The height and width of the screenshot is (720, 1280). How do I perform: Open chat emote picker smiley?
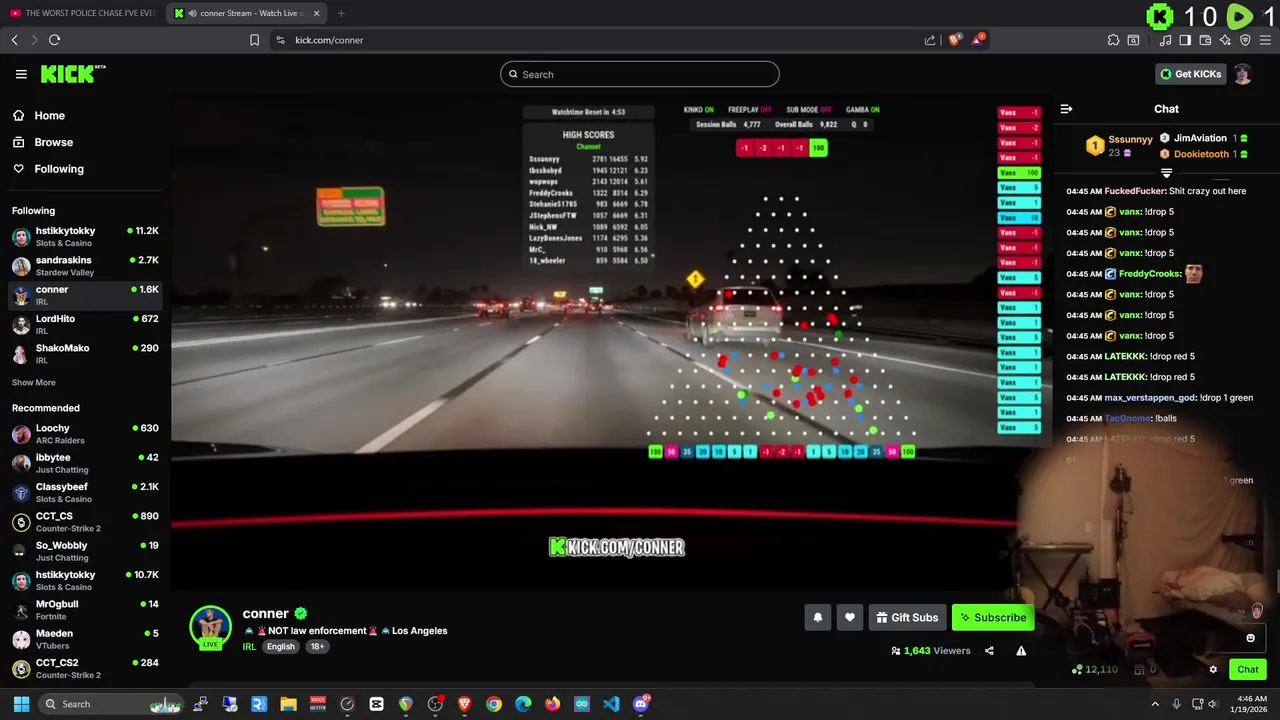pyautogui.click(x=1250, y=638)
